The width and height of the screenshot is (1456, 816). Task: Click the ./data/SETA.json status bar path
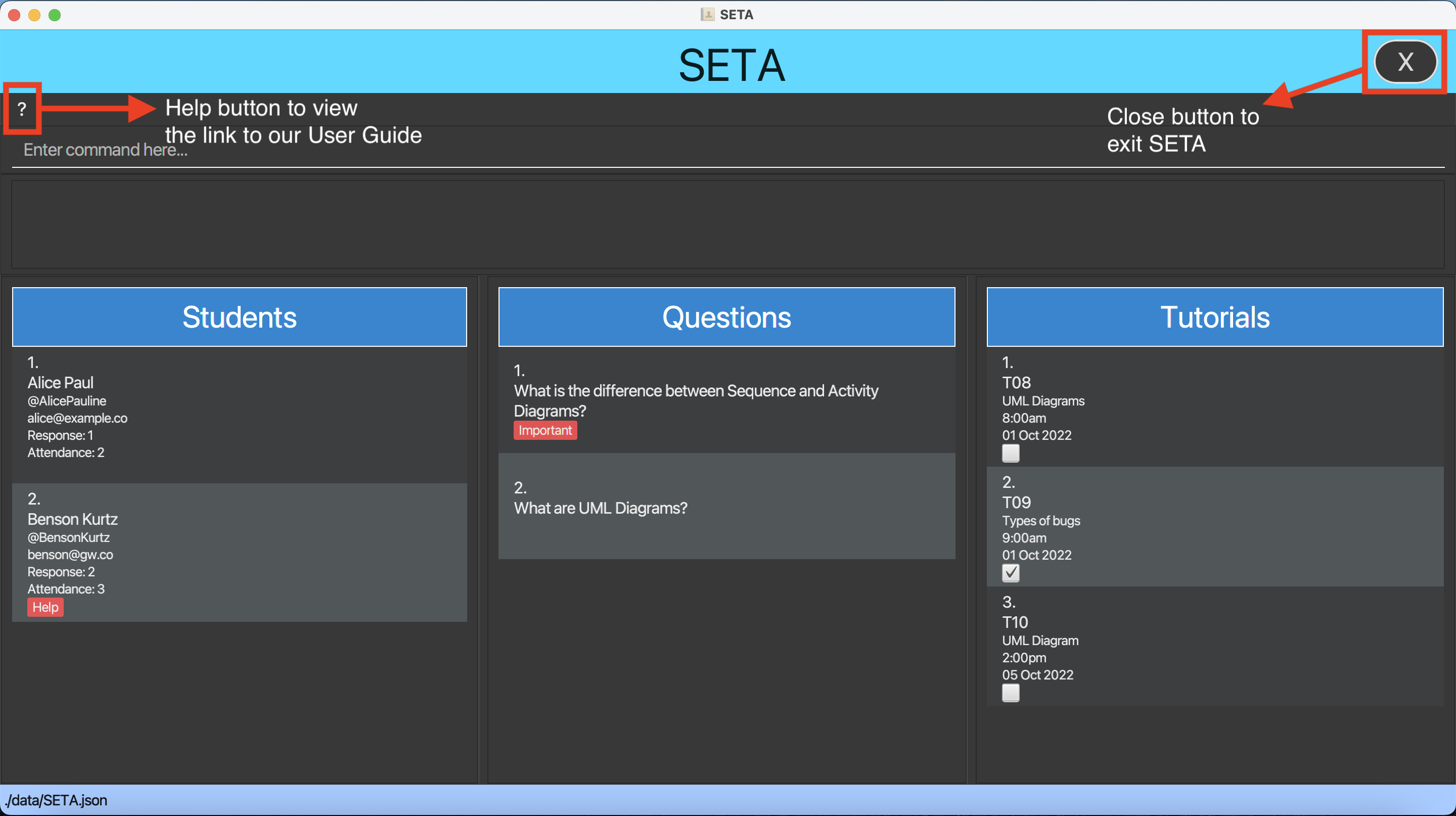(56, 800)
